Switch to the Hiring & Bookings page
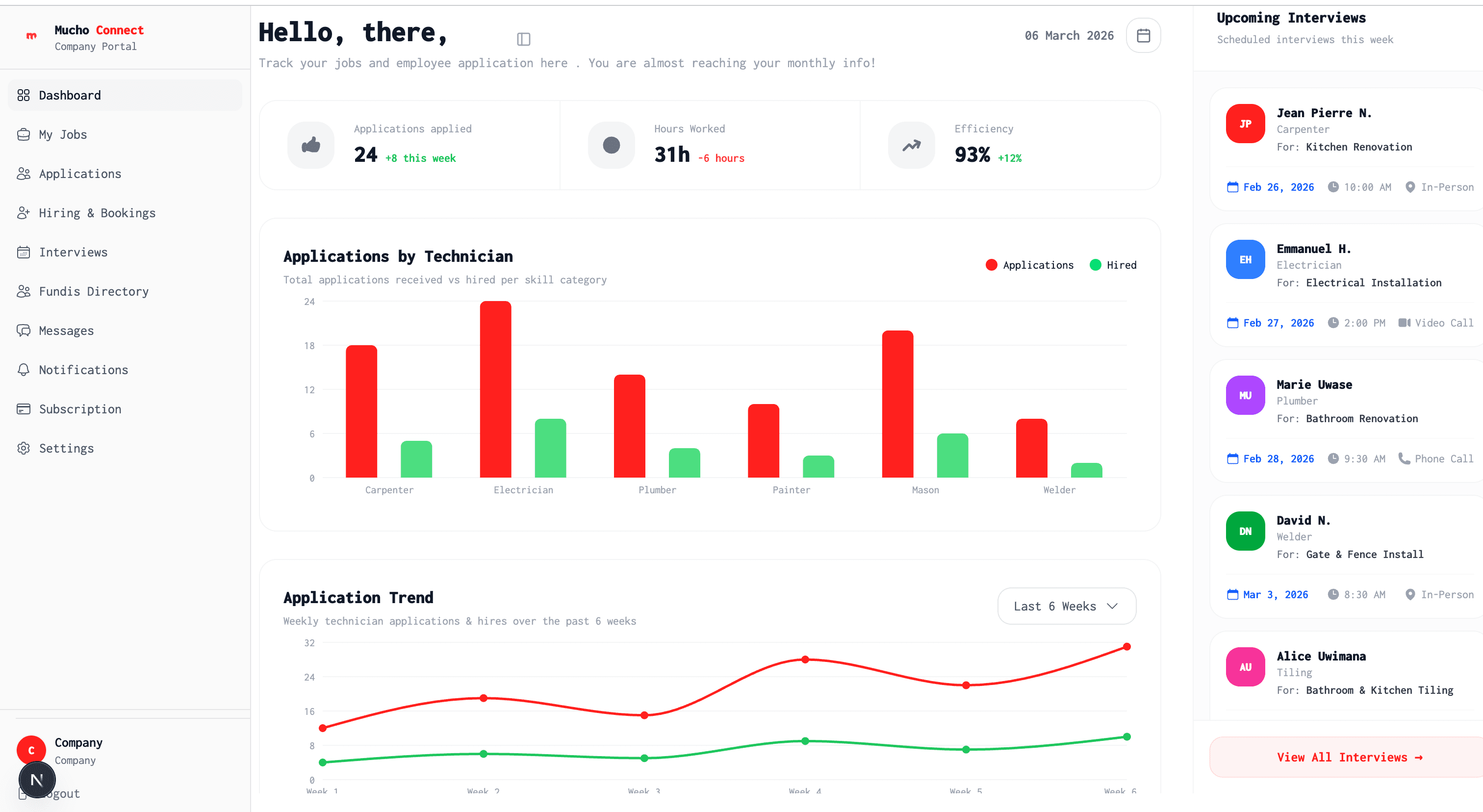The height and width of the screenshot is (812, 1483). coord(97,212)
